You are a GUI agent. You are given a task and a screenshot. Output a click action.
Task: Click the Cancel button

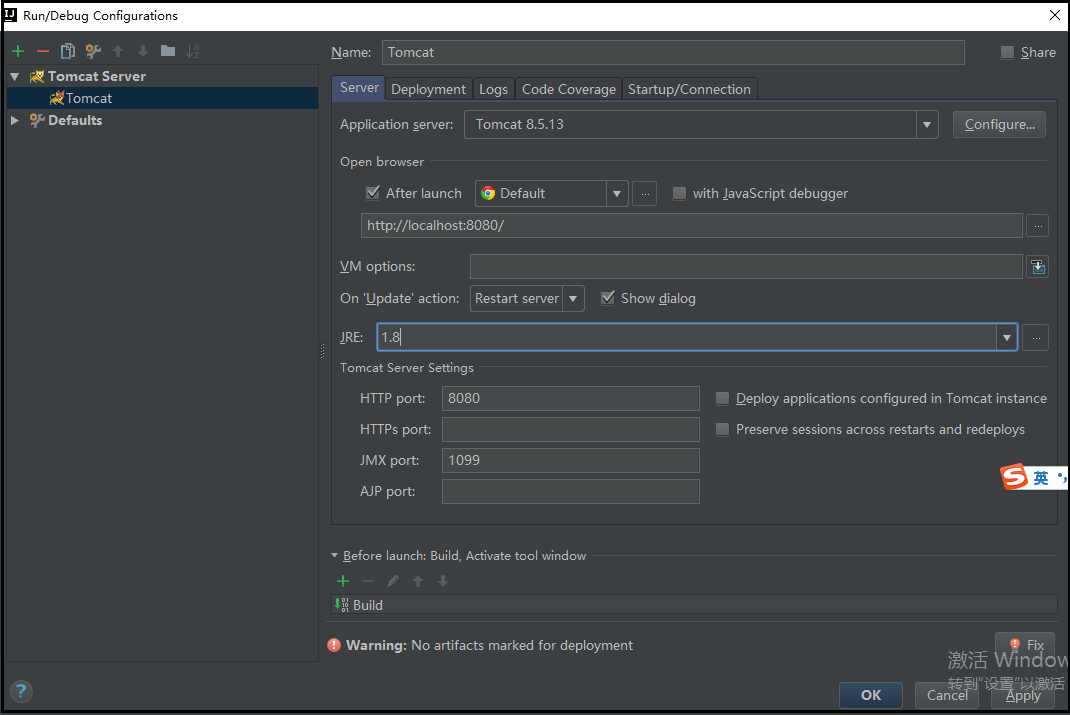coord(946,695)
